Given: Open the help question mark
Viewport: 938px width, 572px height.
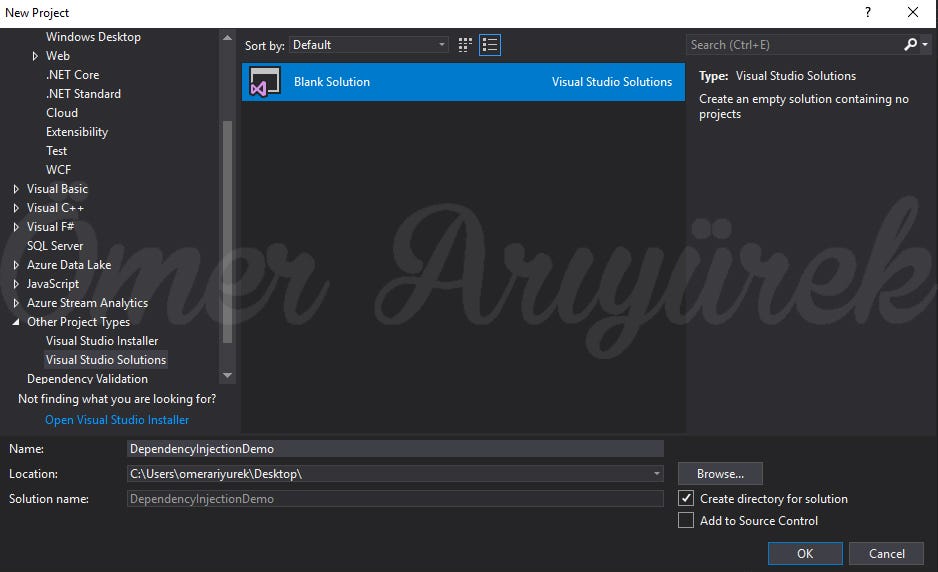Looking at the screenshot, I should click(x=867, y=12).
